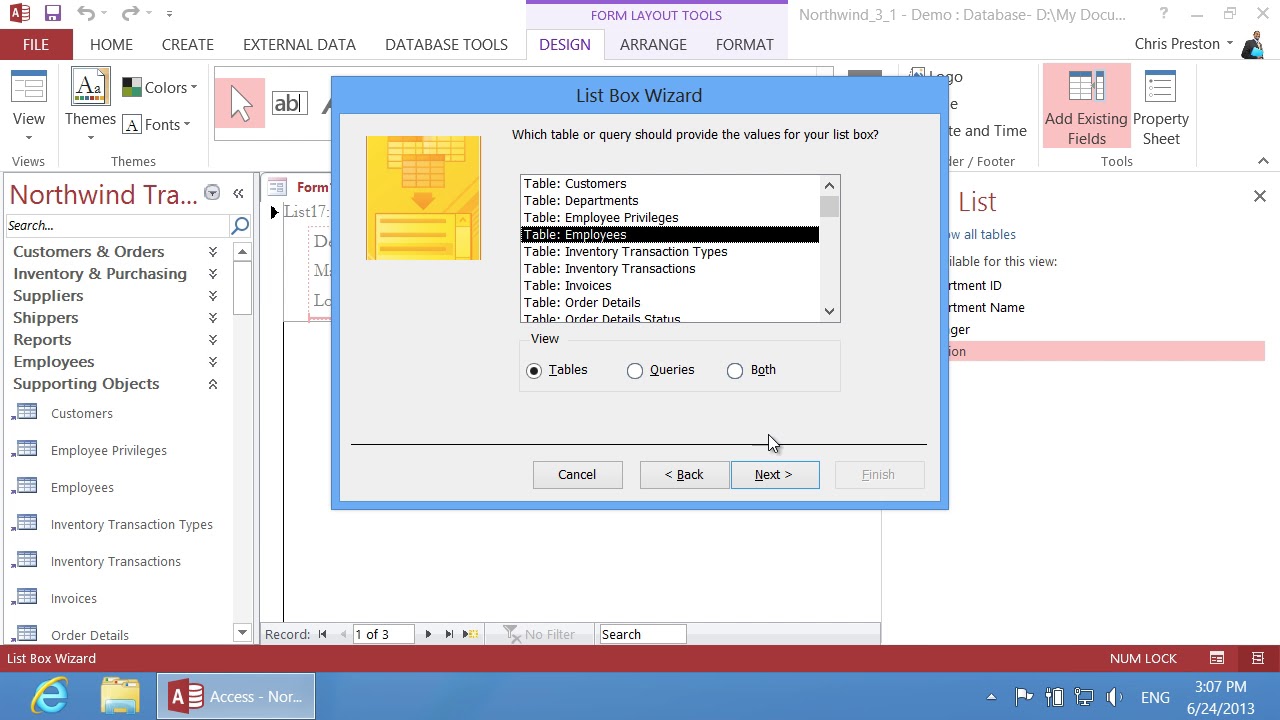Open the Employee Privileges table in navigation pane
Viewport: 1280px width, 720px height.
pos(109,450)
